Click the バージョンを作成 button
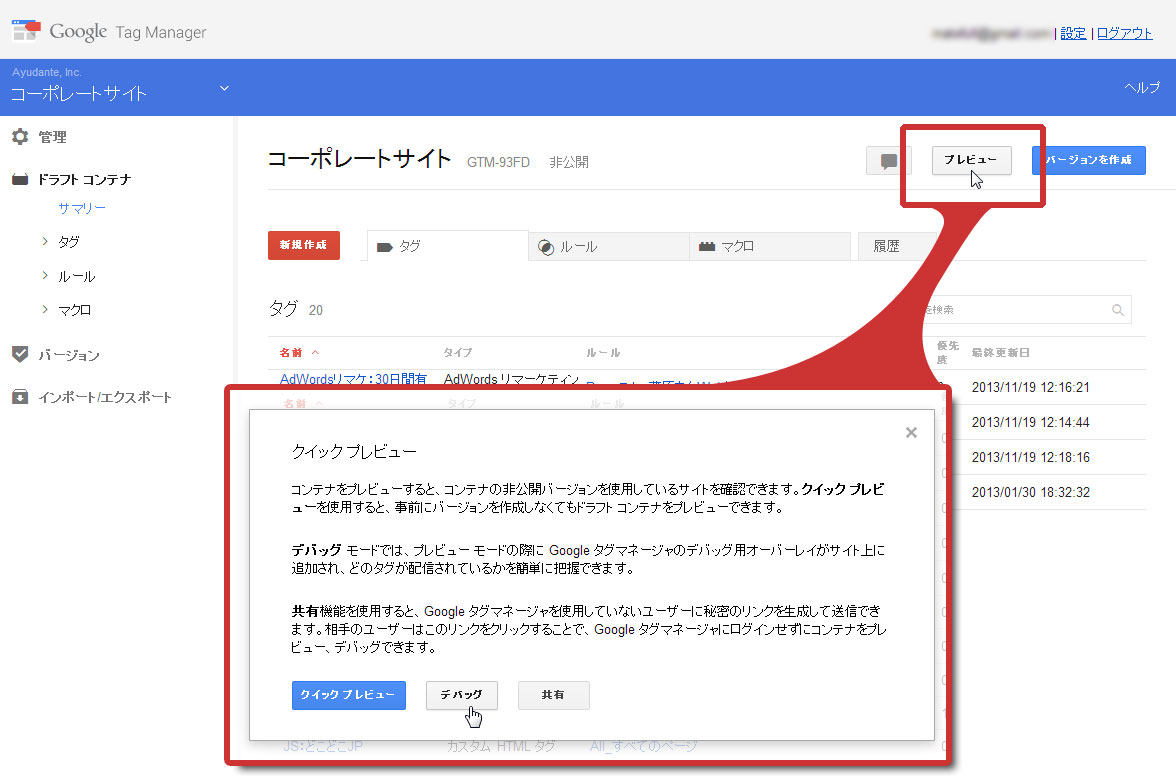This screenshot has width=1176, height=780. (x=1088, y=160)
